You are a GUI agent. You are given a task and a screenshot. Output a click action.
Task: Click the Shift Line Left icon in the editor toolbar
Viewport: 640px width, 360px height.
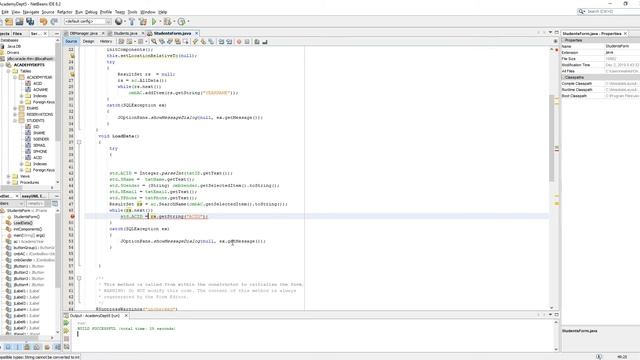[221, 41]
